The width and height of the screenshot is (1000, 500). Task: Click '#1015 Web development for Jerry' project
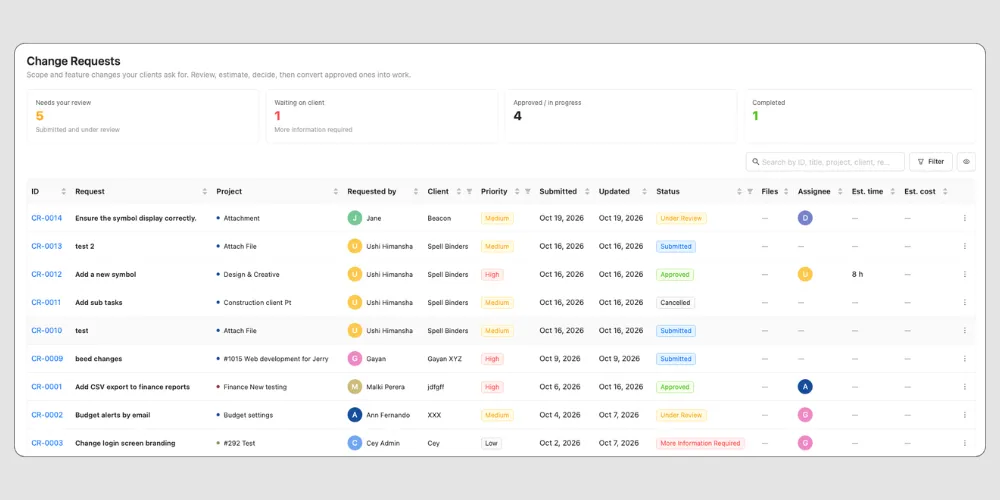click(276, 358)
